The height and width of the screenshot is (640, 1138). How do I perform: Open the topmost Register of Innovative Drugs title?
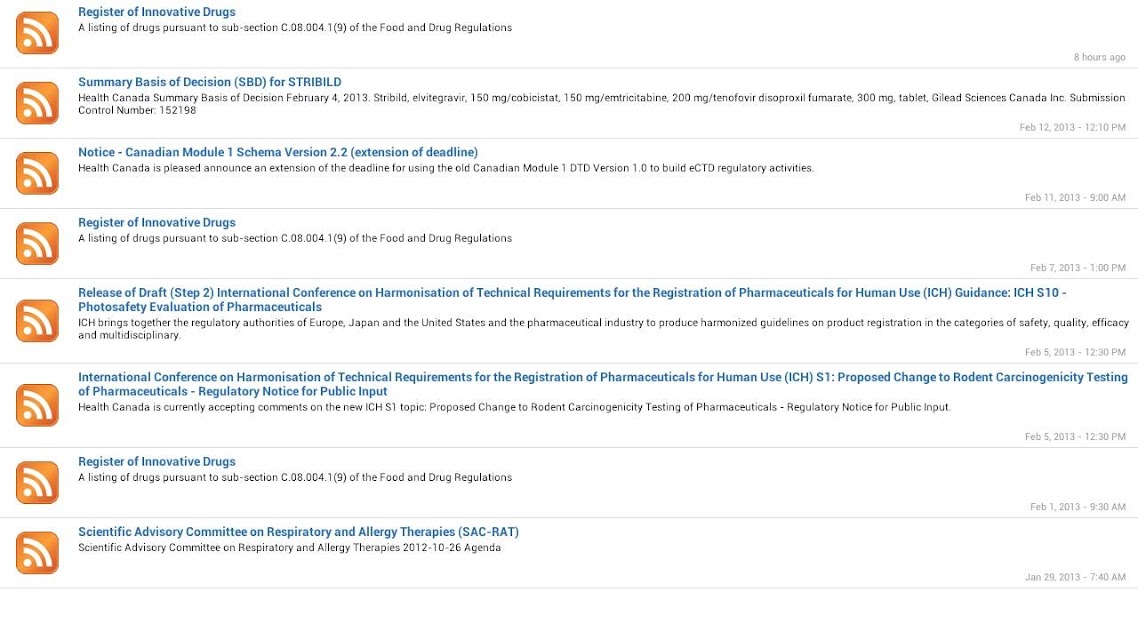157,12
